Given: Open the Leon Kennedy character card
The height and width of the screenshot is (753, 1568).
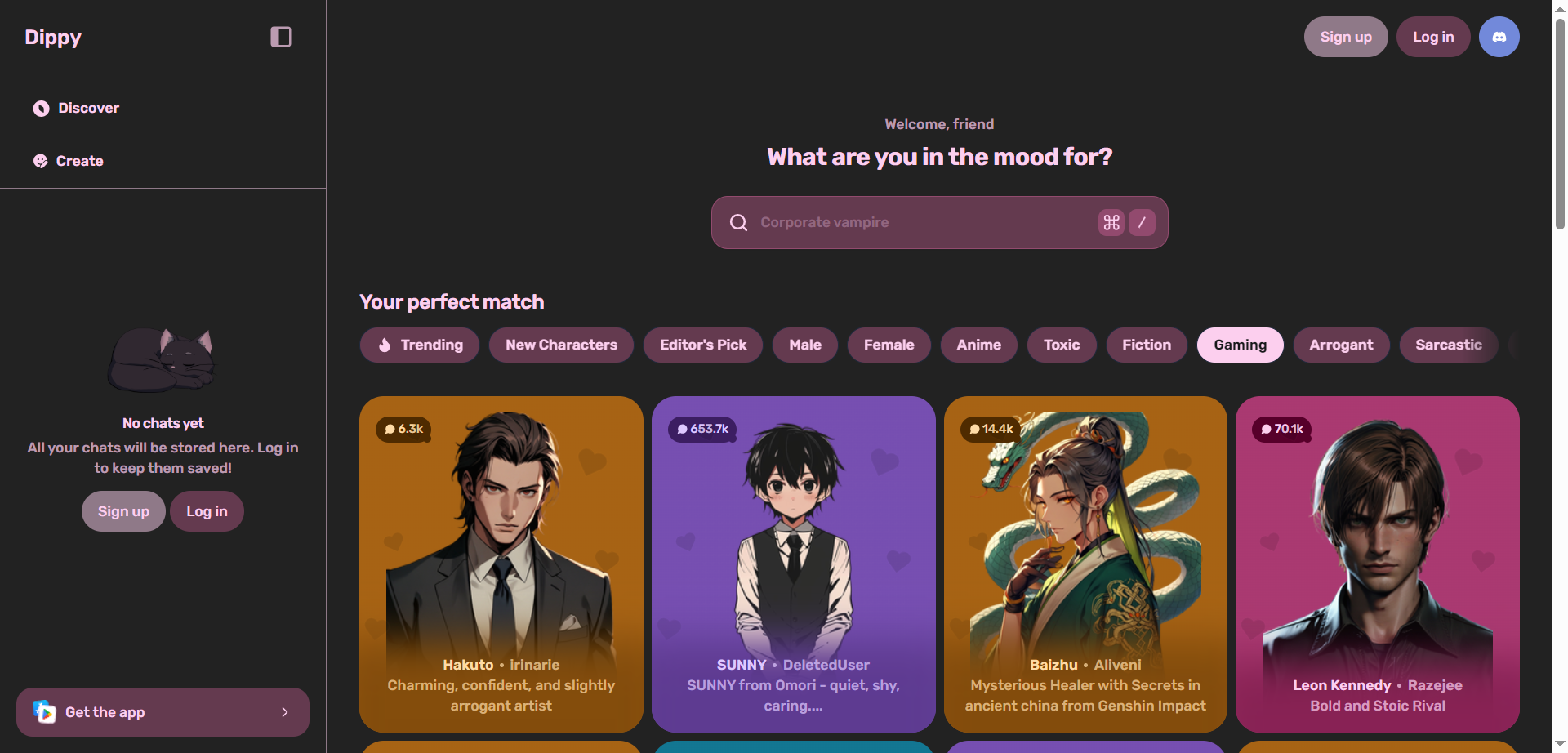Looking at the screenshot, I should point(1377,564).
